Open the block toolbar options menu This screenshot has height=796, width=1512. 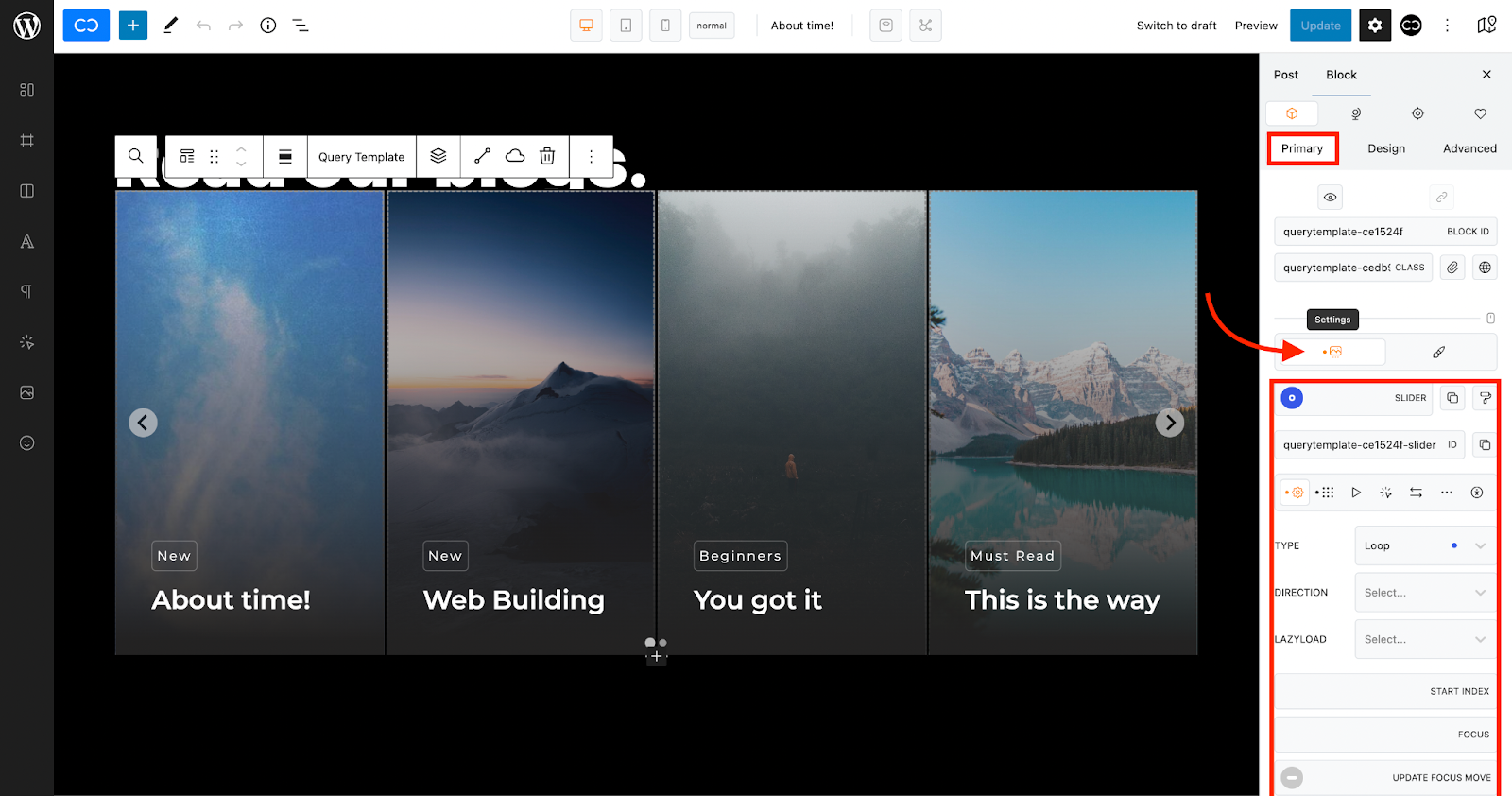pyautogui.click(x=592, y=157)
